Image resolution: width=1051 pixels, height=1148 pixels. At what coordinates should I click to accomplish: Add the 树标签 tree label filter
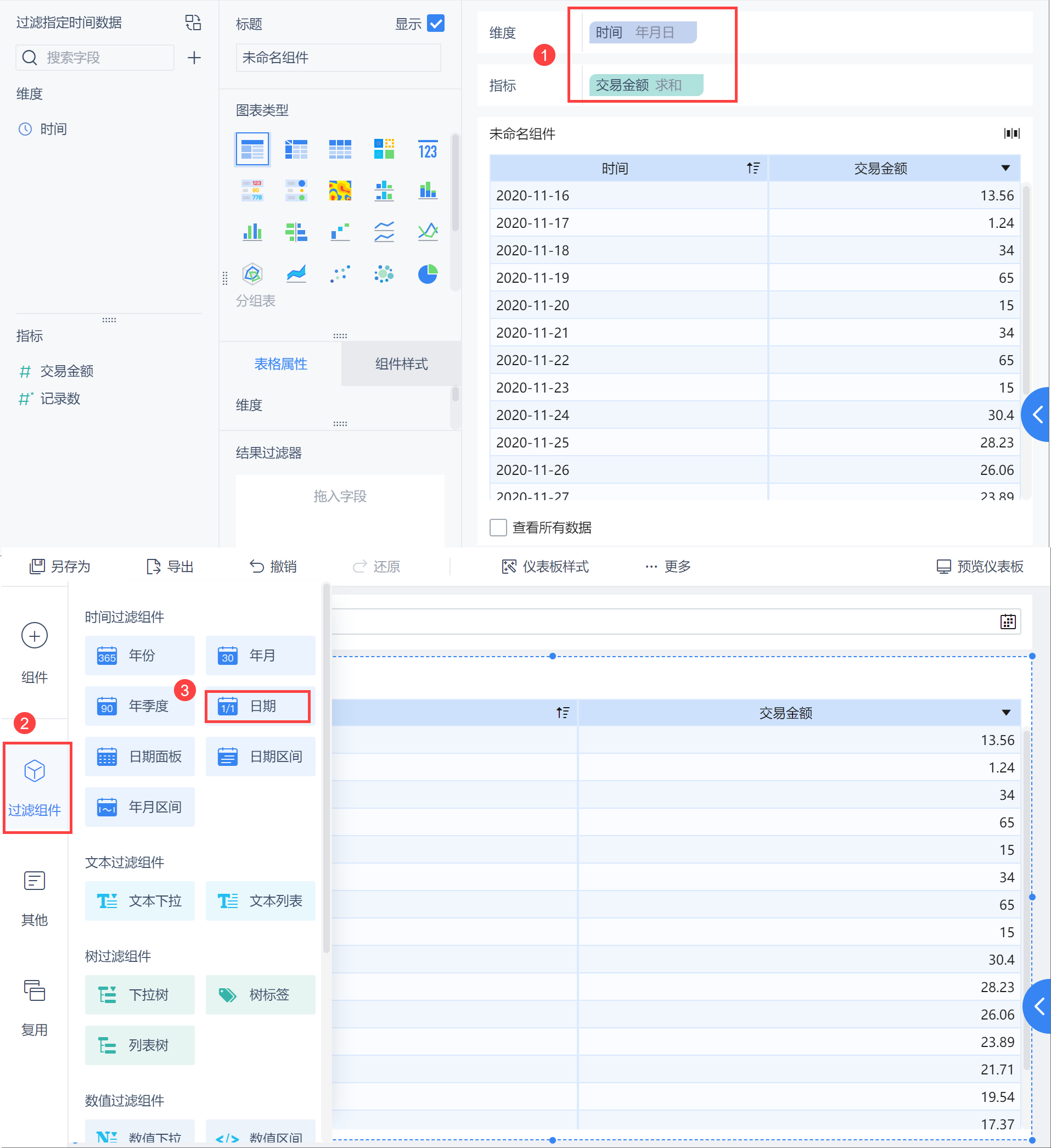pos(260,994)
